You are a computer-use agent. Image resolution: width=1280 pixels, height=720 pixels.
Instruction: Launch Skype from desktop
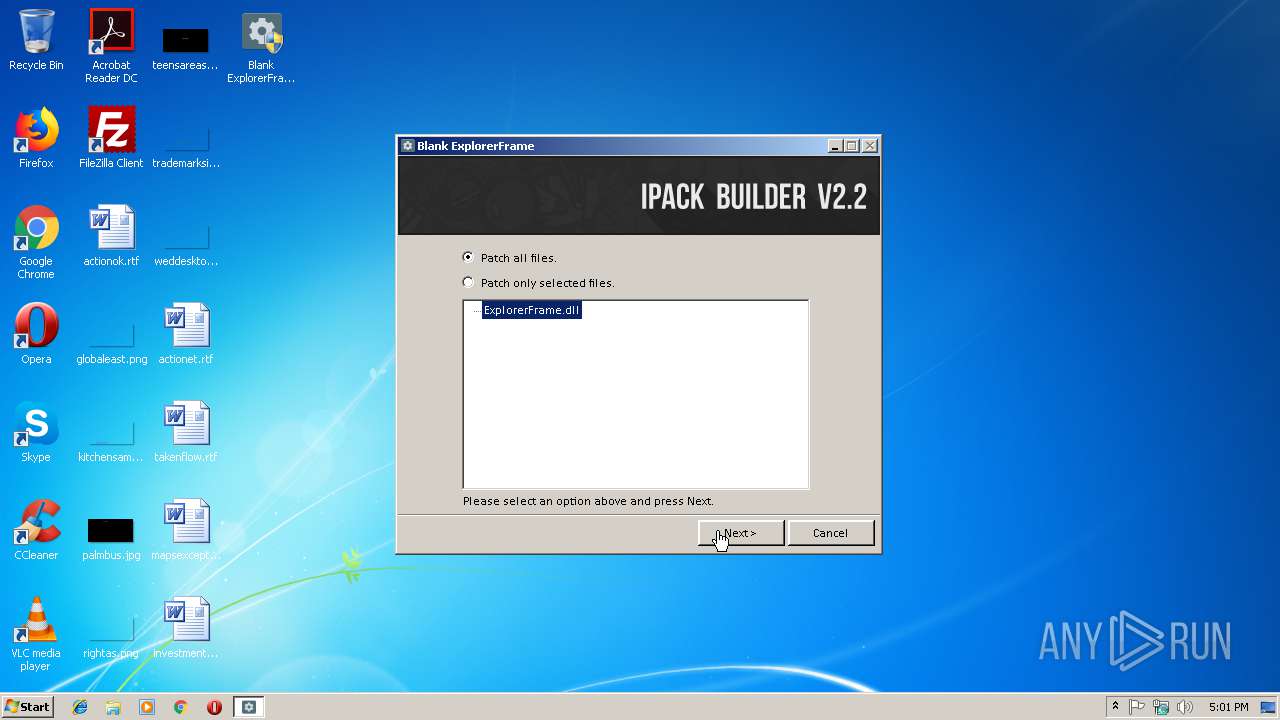36,433
